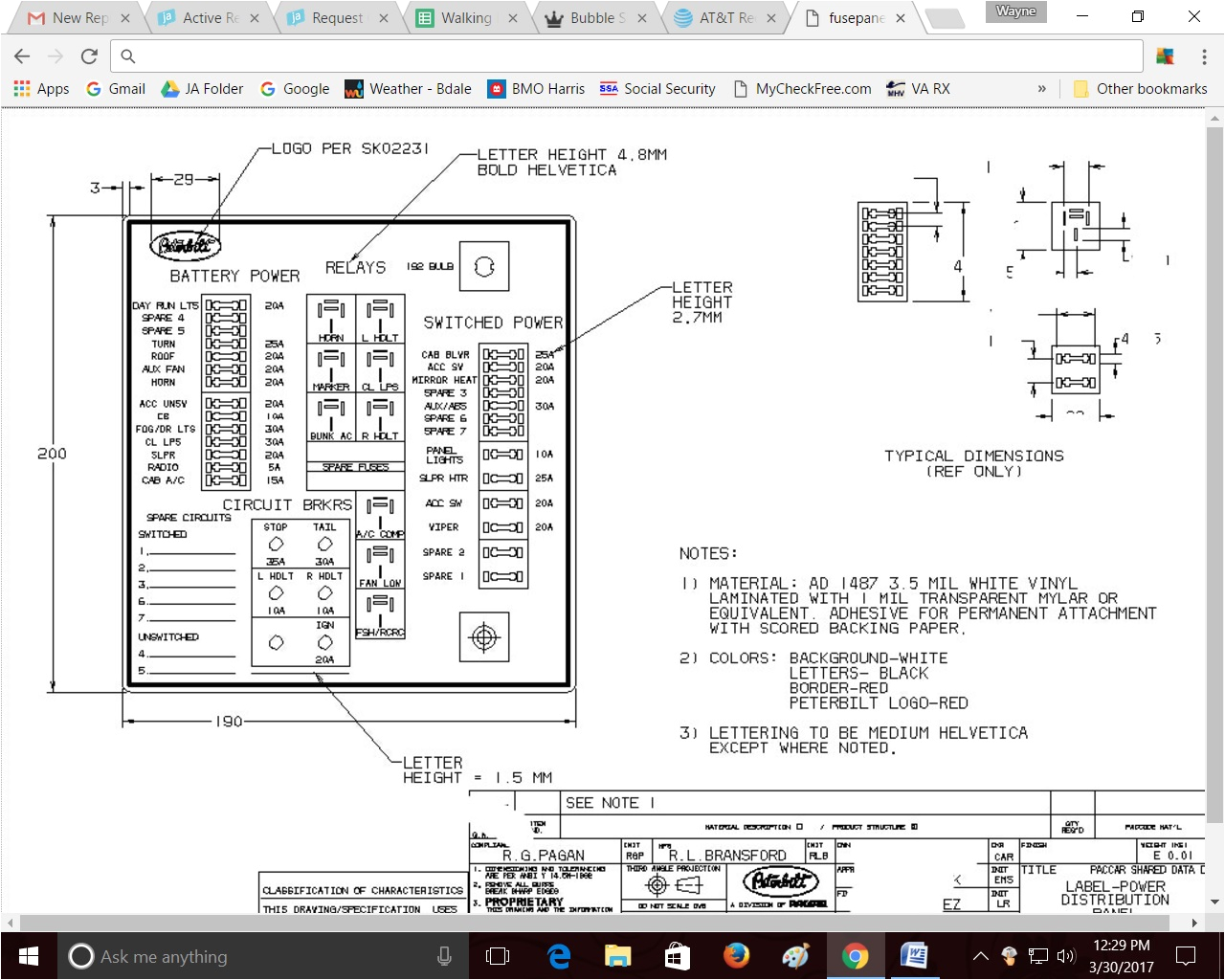Click the network icon in the system tray
This screenshot has height=980, width=1225.
1036,955
